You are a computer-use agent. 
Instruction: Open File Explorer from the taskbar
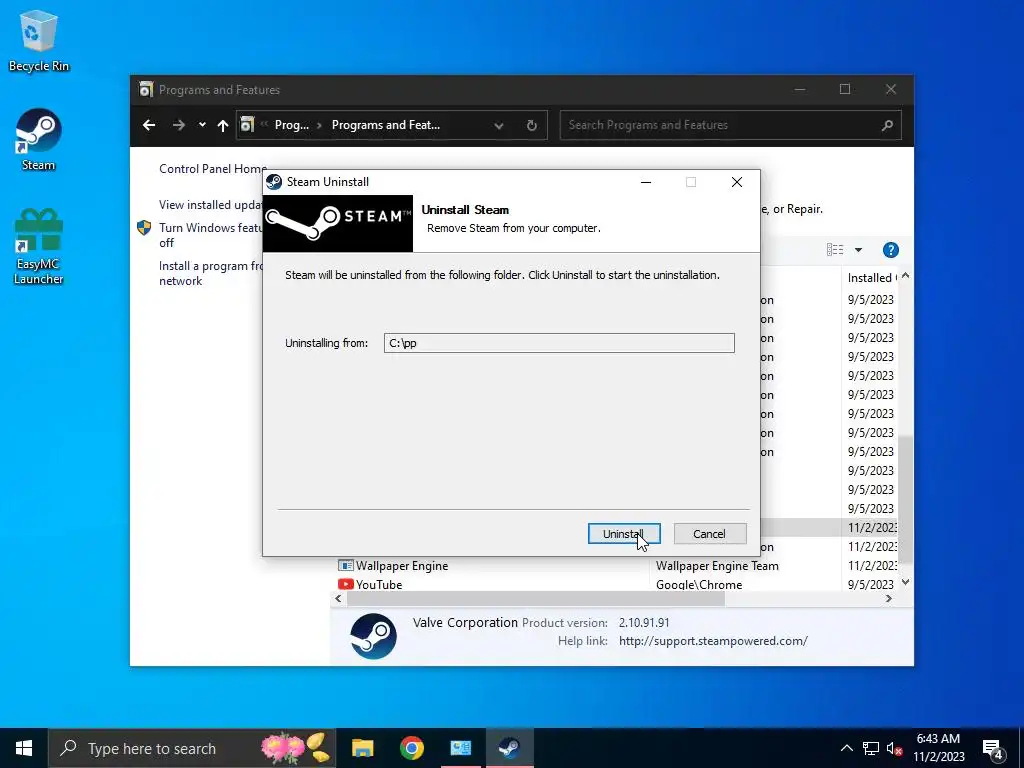tap(362, 748)
